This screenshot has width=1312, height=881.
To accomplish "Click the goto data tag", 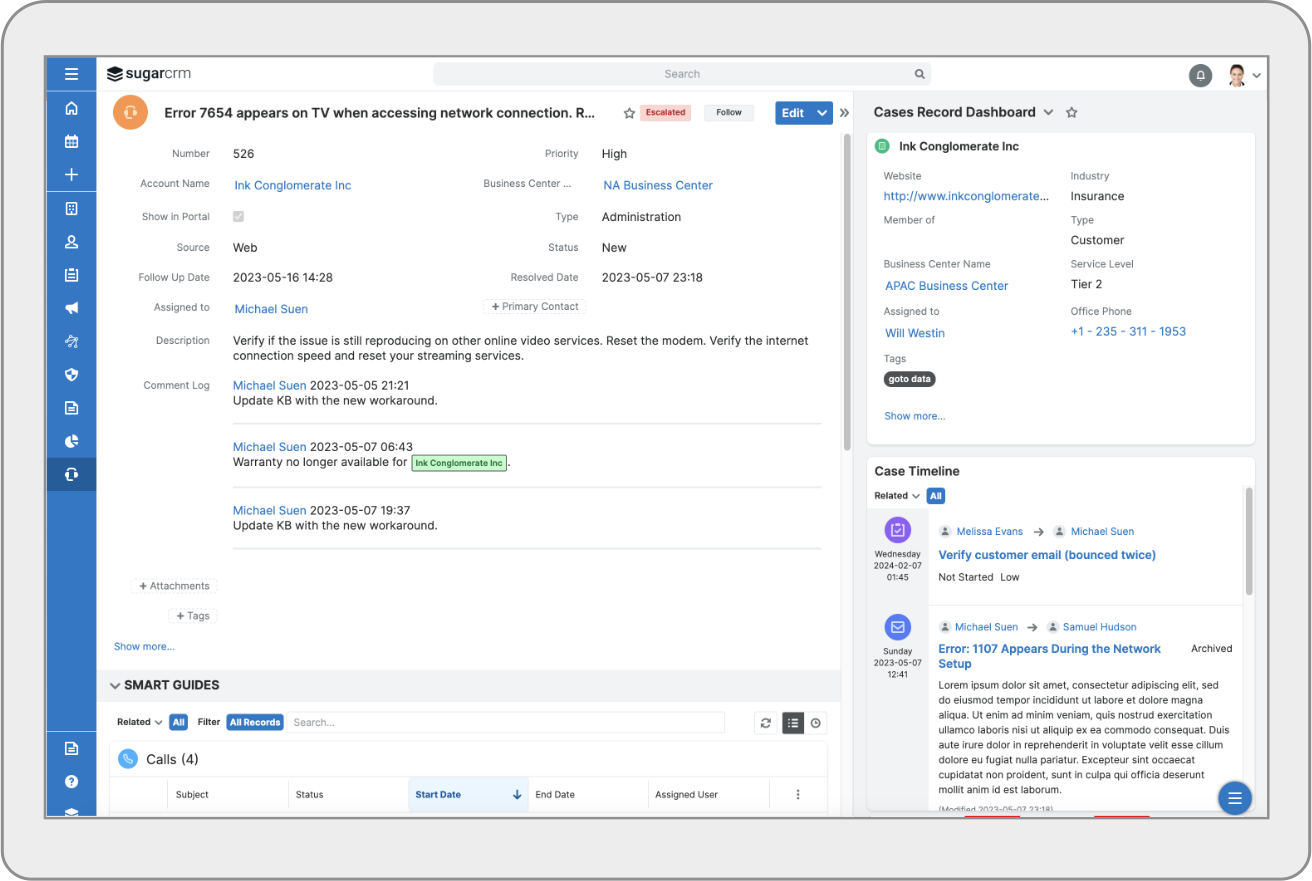I will coord(910,379).
